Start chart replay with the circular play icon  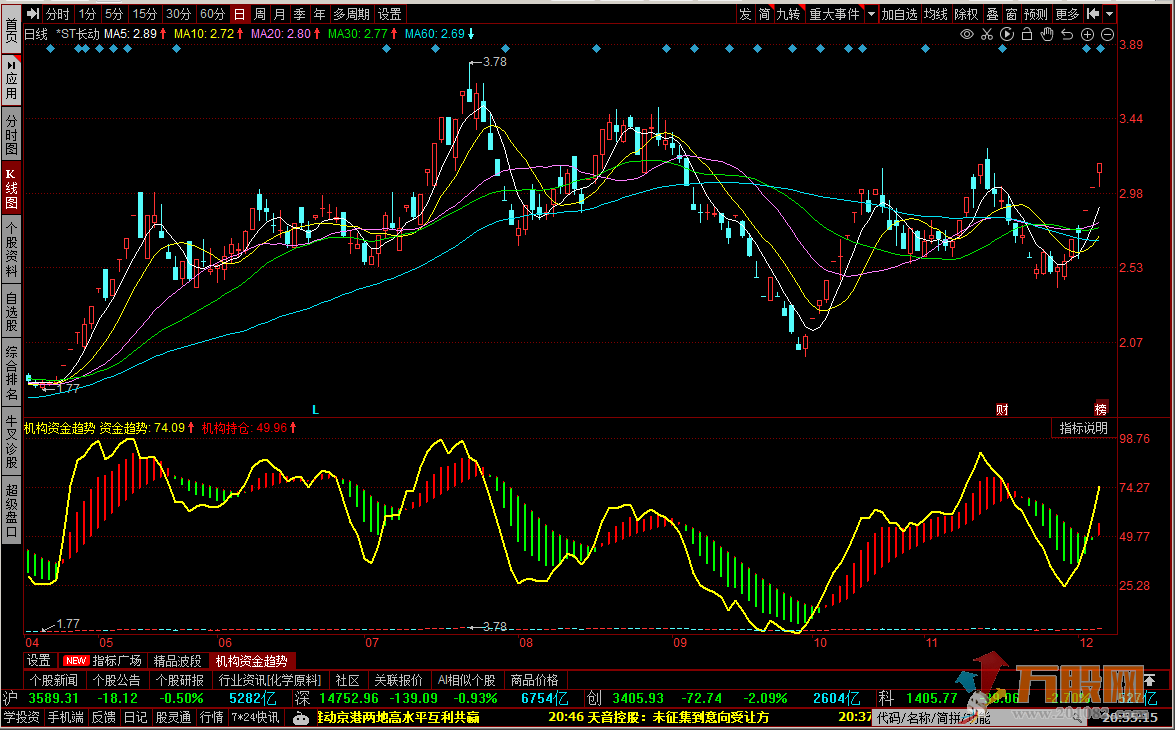click(1007, 34)
